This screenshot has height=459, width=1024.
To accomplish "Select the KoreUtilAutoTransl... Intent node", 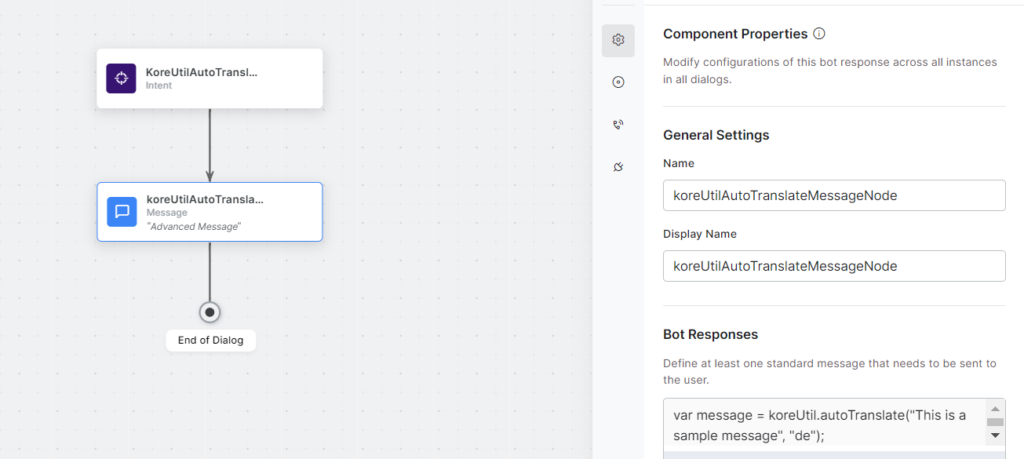I will (210, 78).
